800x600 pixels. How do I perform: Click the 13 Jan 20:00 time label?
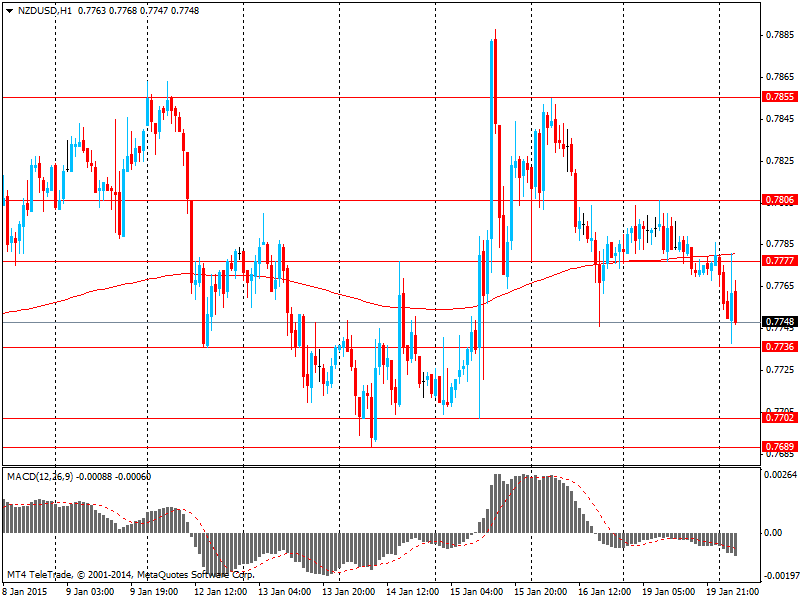pos(349,591)
